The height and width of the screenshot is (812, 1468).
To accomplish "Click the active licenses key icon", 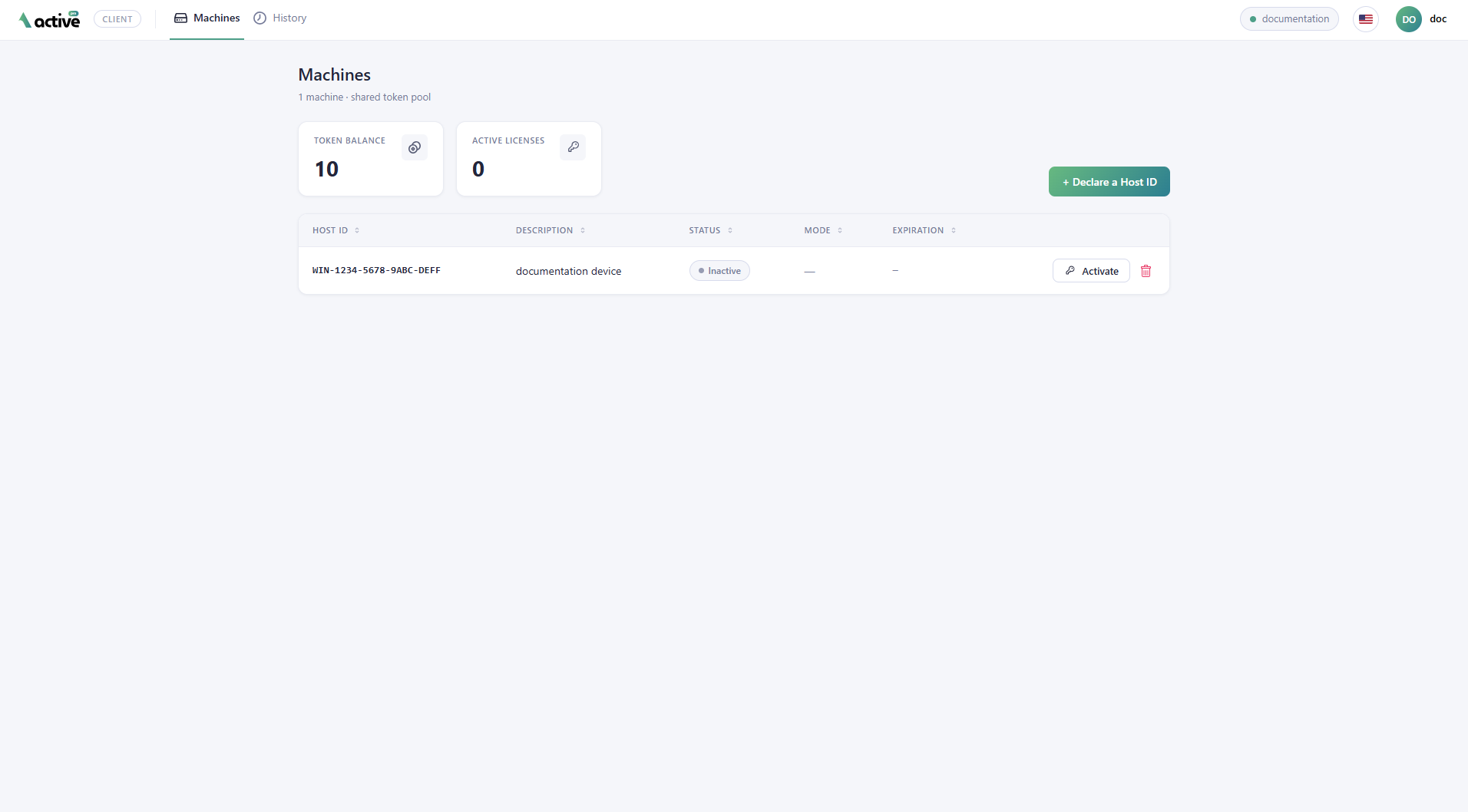I will [x=573, y=147].
